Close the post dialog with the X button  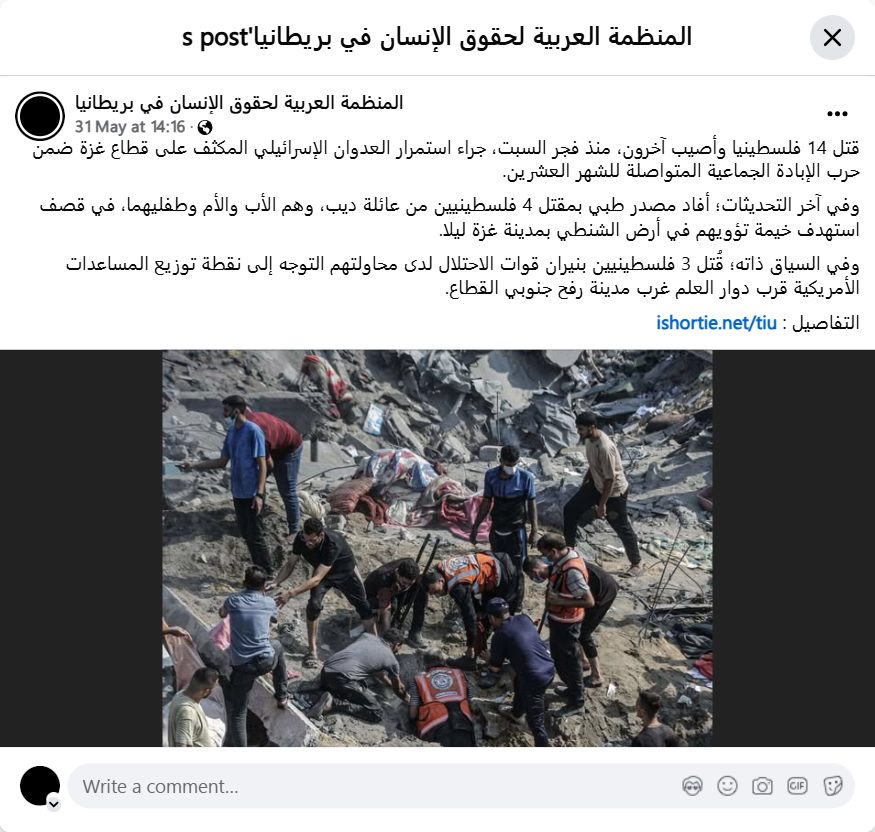pos(832,38)
